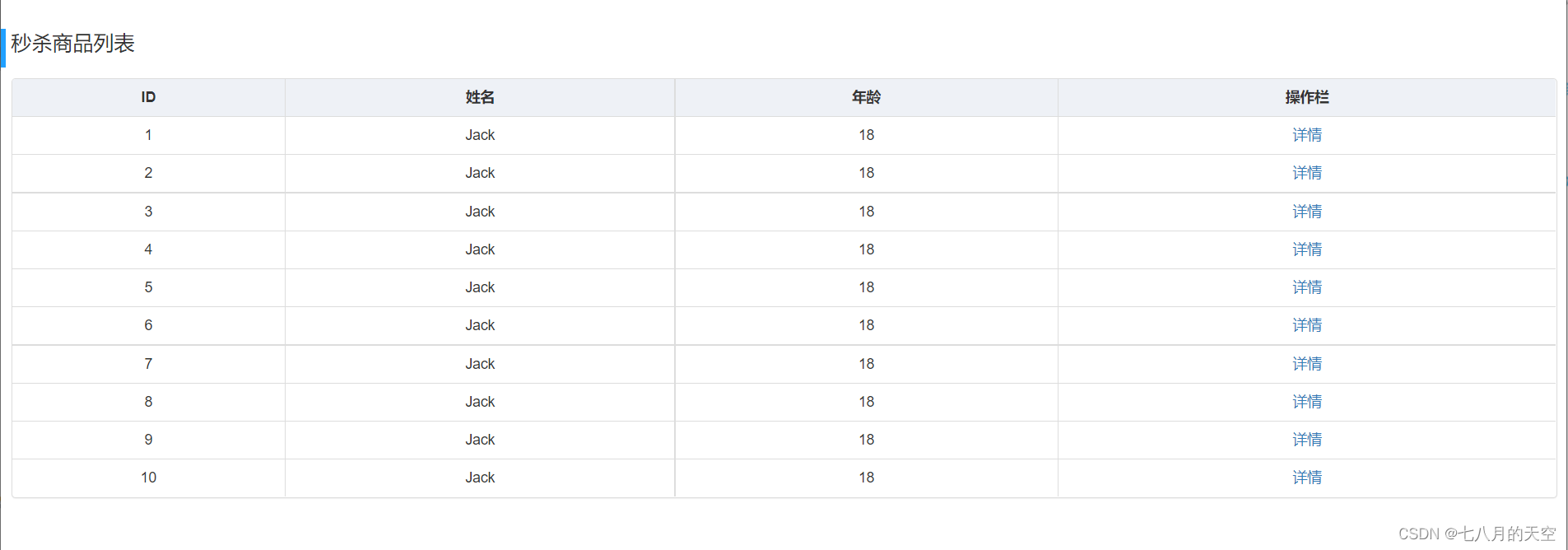
Task: Select the Jack cell in row 10
Action: tap(479, 478)
